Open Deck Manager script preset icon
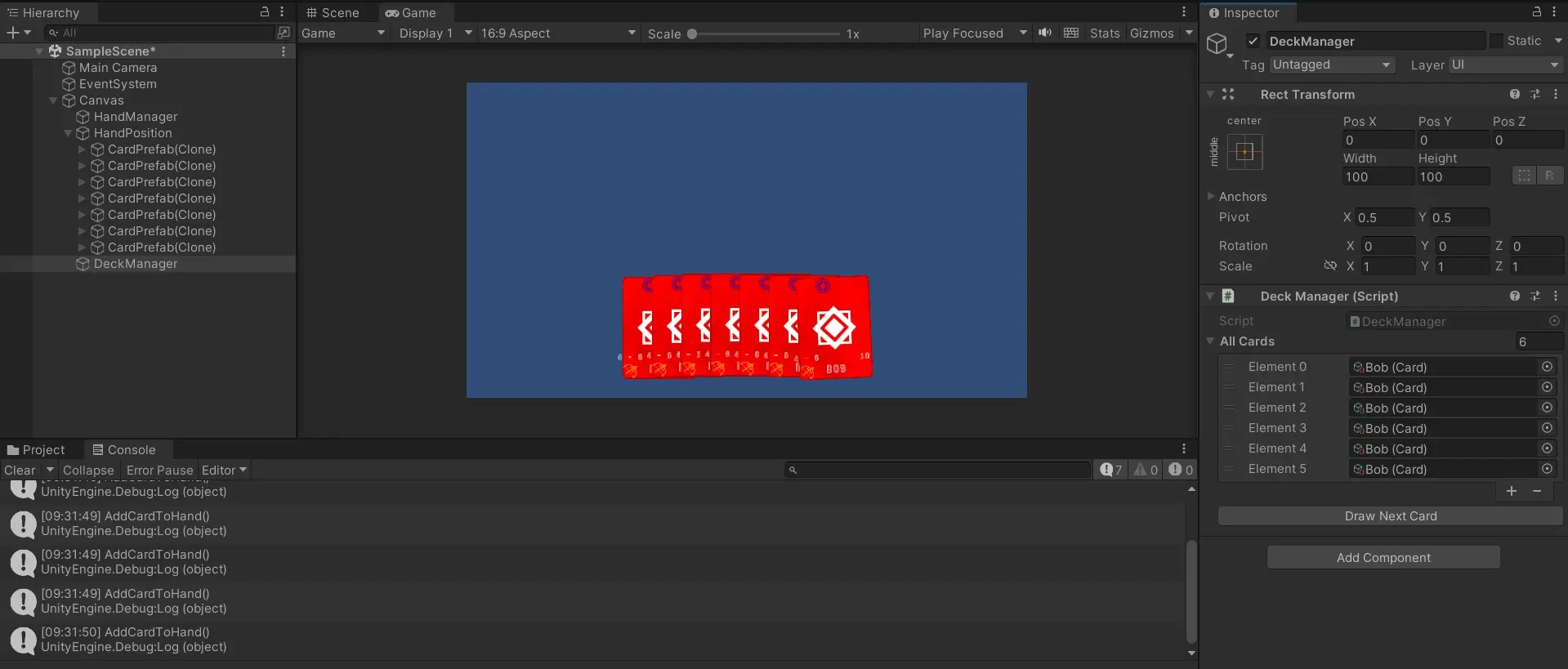 click(1535, 296)
